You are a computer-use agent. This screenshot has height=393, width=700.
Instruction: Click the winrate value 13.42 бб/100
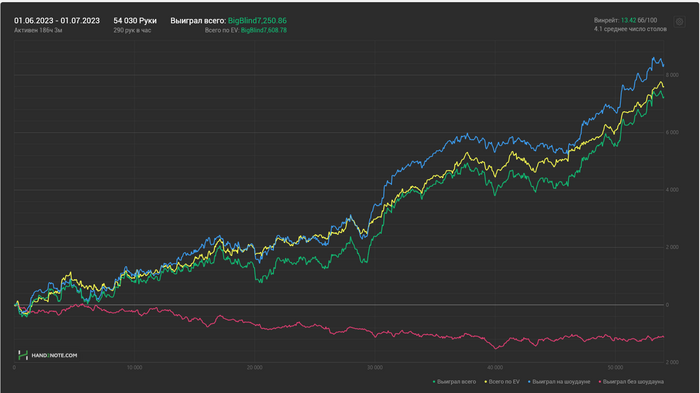pyautogui.click(x=639, y=20)
